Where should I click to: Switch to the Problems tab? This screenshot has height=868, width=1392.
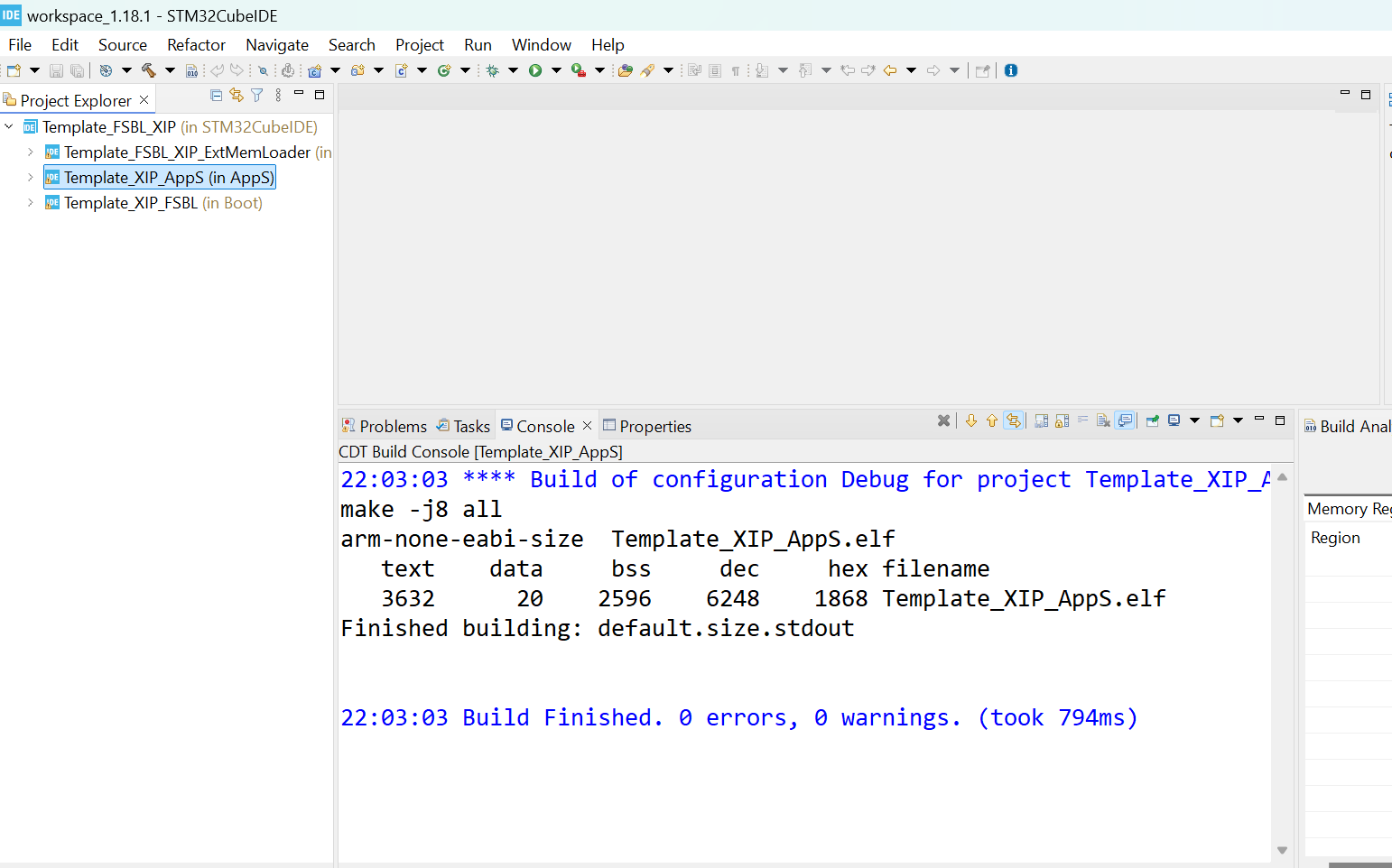click(385, 426)
